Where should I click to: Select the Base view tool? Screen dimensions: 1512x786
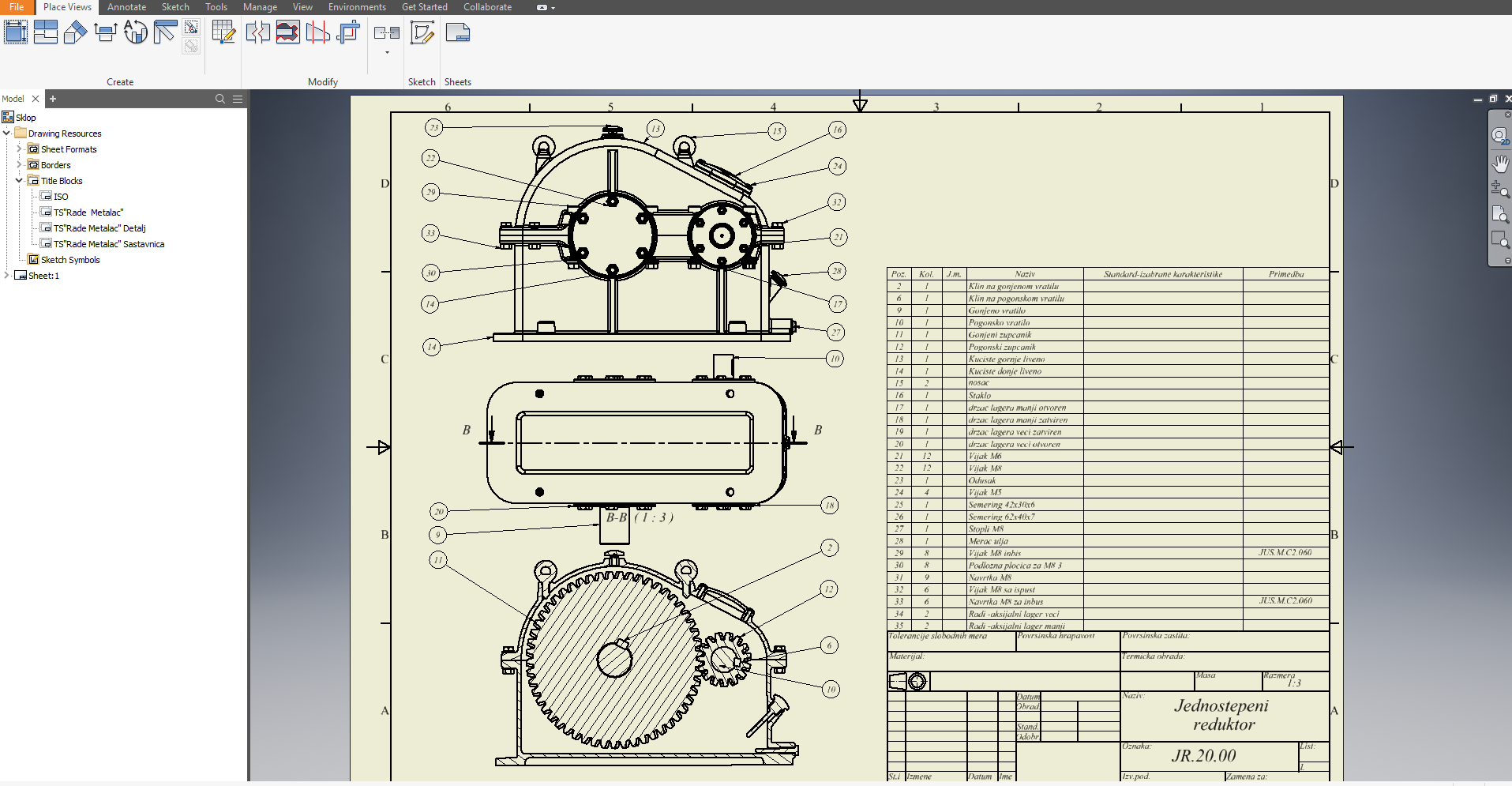(16, 32)
